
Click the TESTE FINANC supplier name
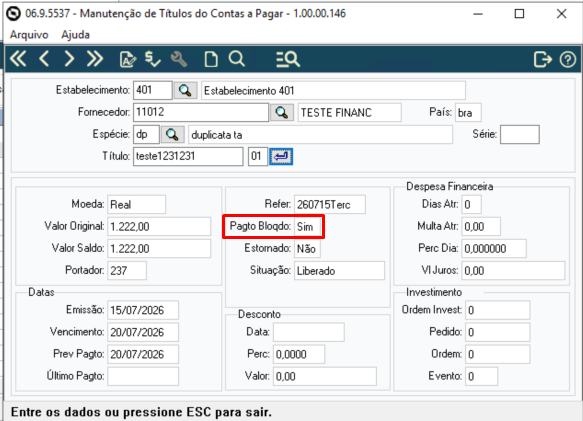pyautogui.click(x=350, y=112)
